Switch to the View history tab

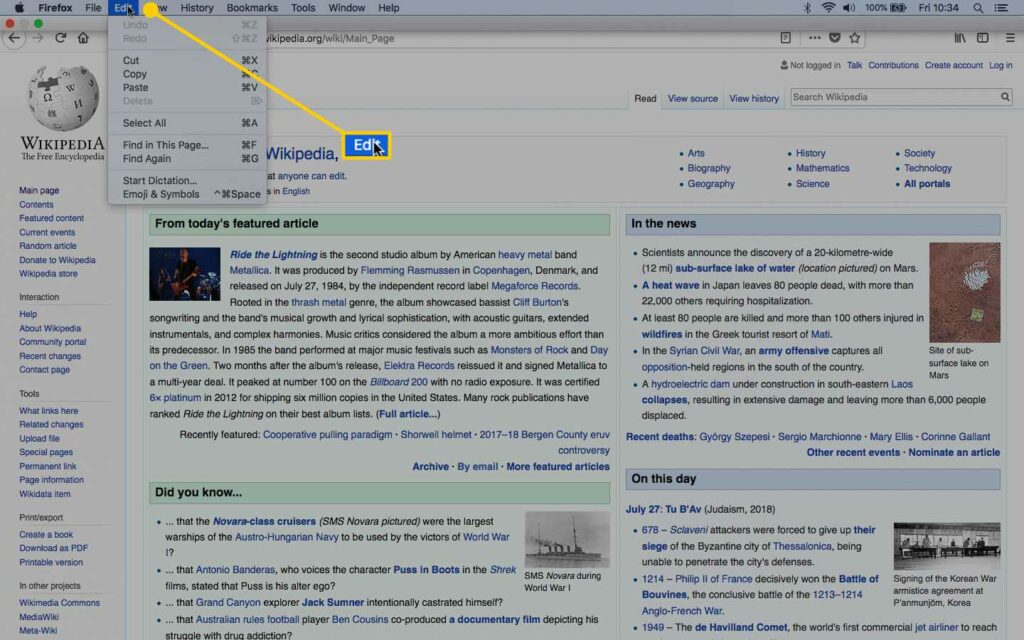pyautogui.click(x=754, y=98)
